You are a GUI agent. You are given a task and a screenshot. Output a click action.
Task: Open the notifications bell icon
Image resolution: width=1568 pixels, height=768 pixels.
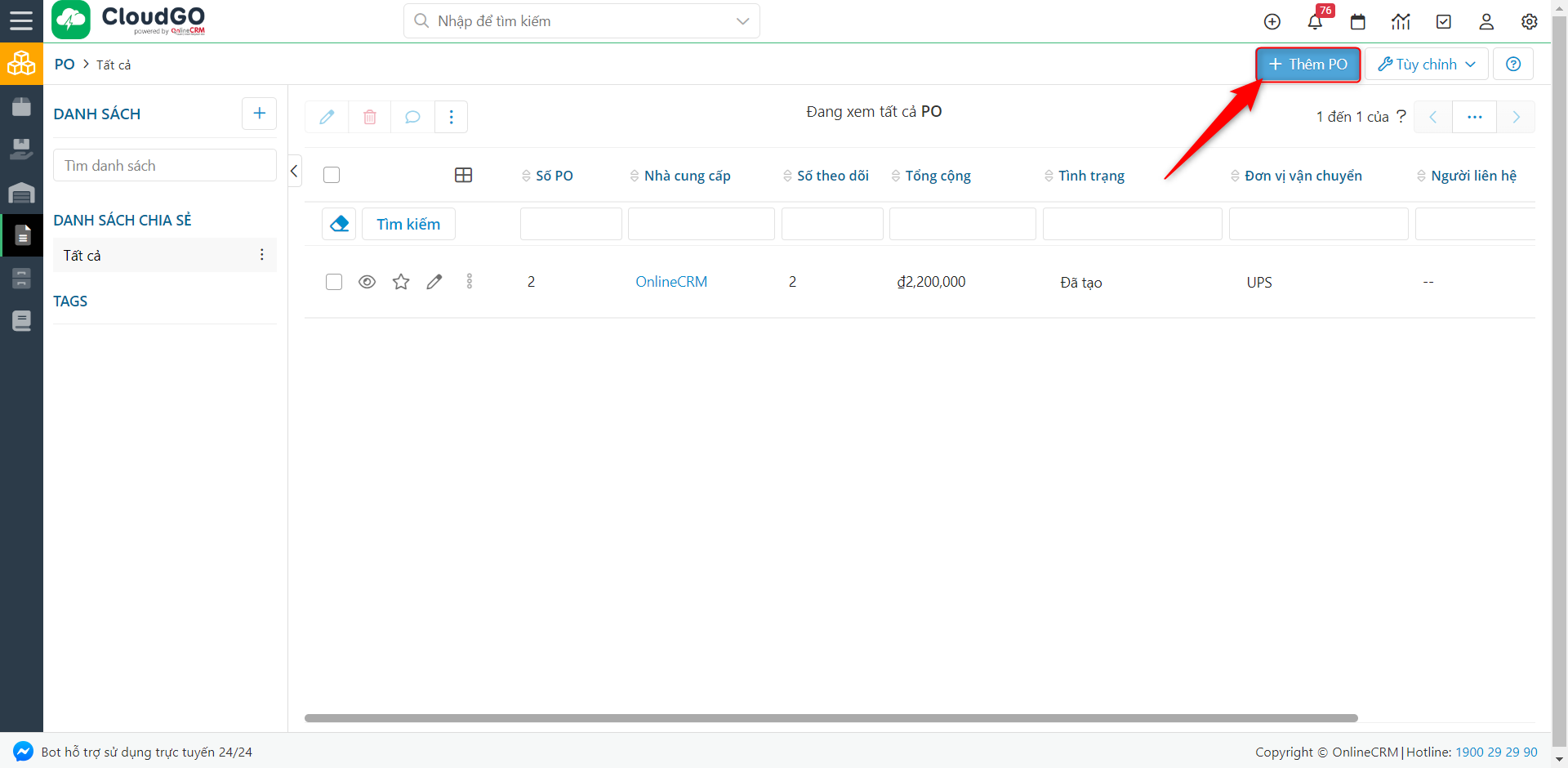click(1314, 22)
